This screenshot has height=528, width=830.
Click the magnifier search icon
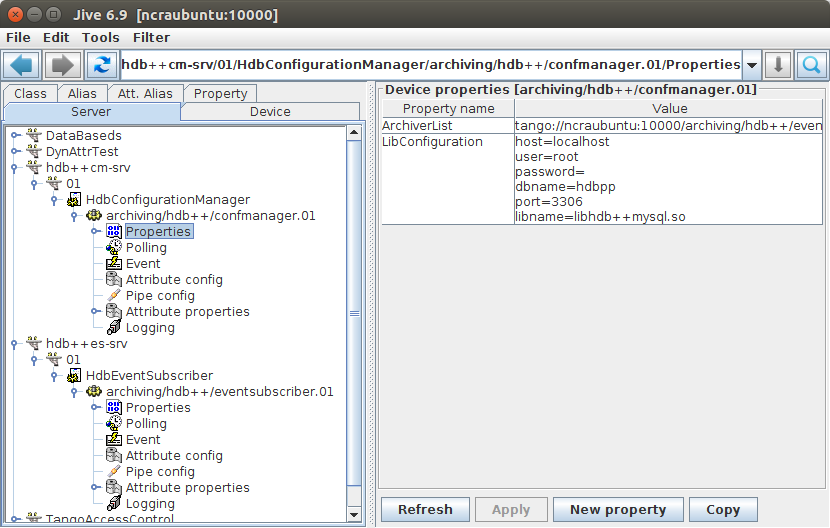click(x=811, y=65)
